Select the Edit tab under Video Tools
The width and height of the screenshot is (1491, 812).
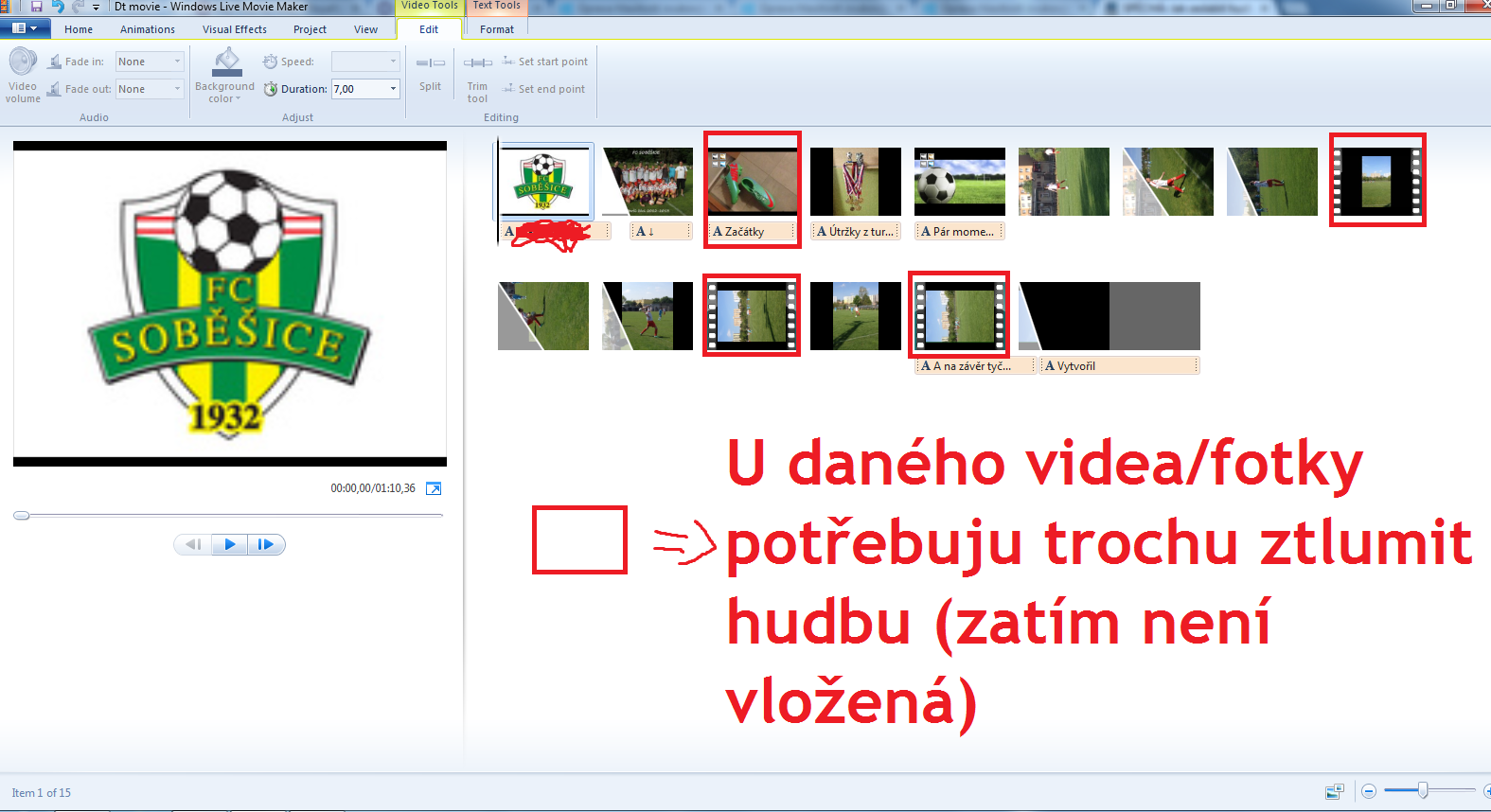429,29
